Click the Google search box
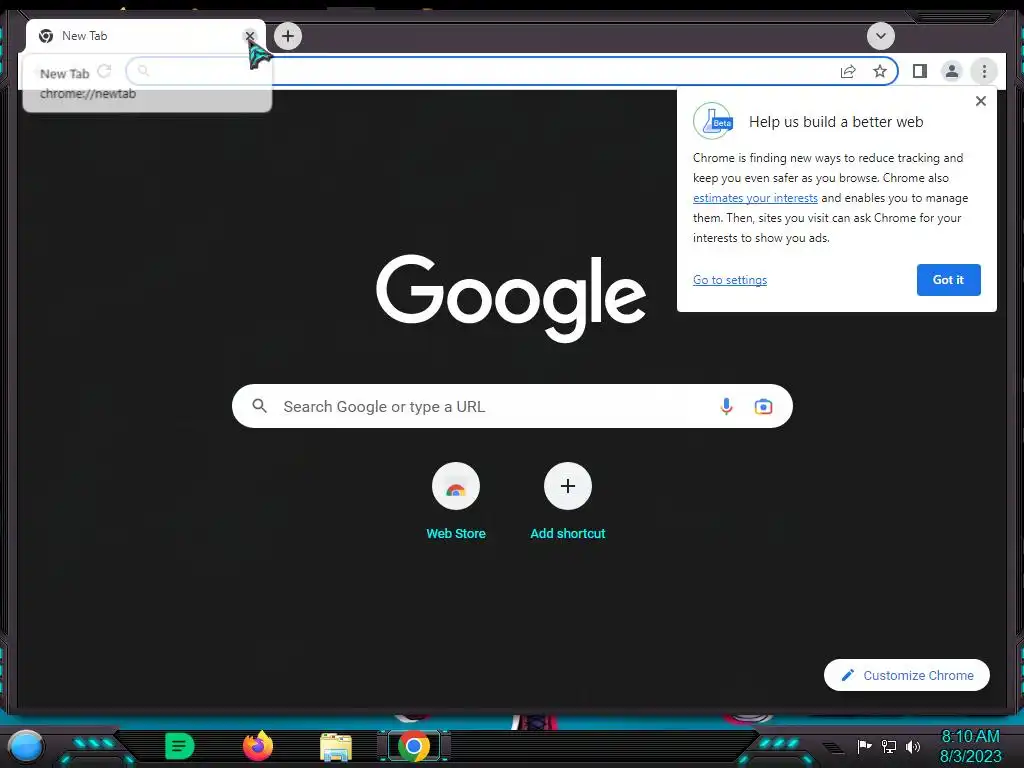The height and width of the screenshot is (768, 1024). point(512,406)
